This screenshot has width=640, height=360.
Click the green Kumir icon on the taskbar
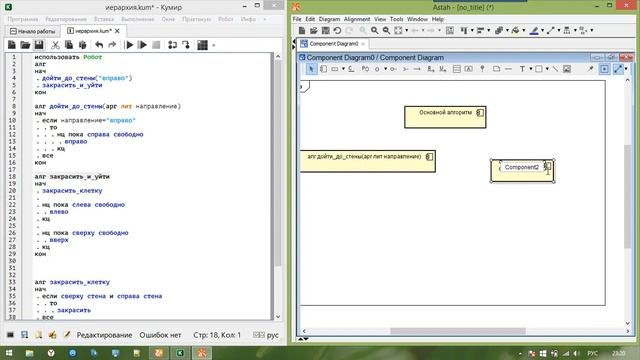point(180,353)
